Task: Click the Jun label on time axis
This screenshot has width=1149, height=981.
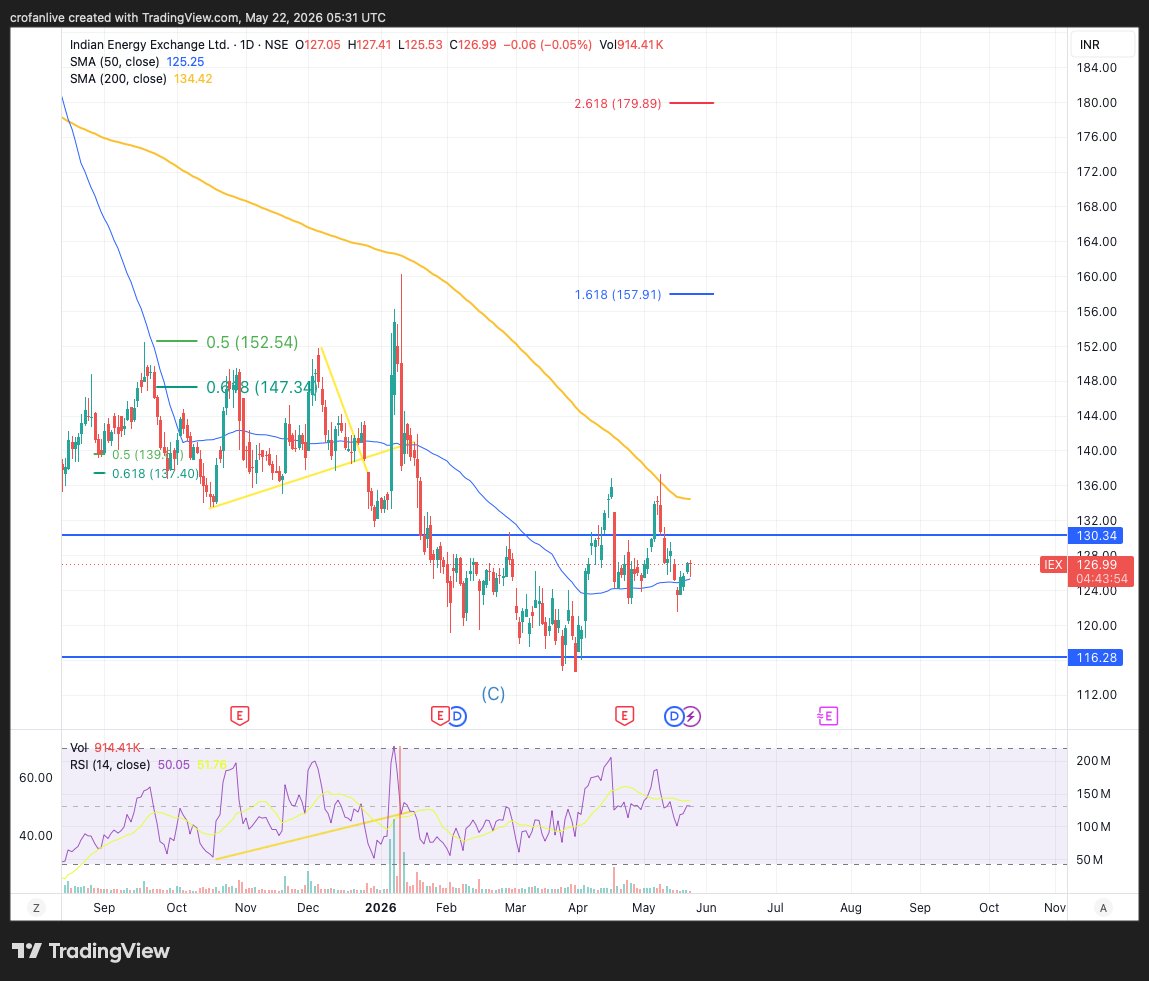Action: pyautogui.click(x=706, y=908)
